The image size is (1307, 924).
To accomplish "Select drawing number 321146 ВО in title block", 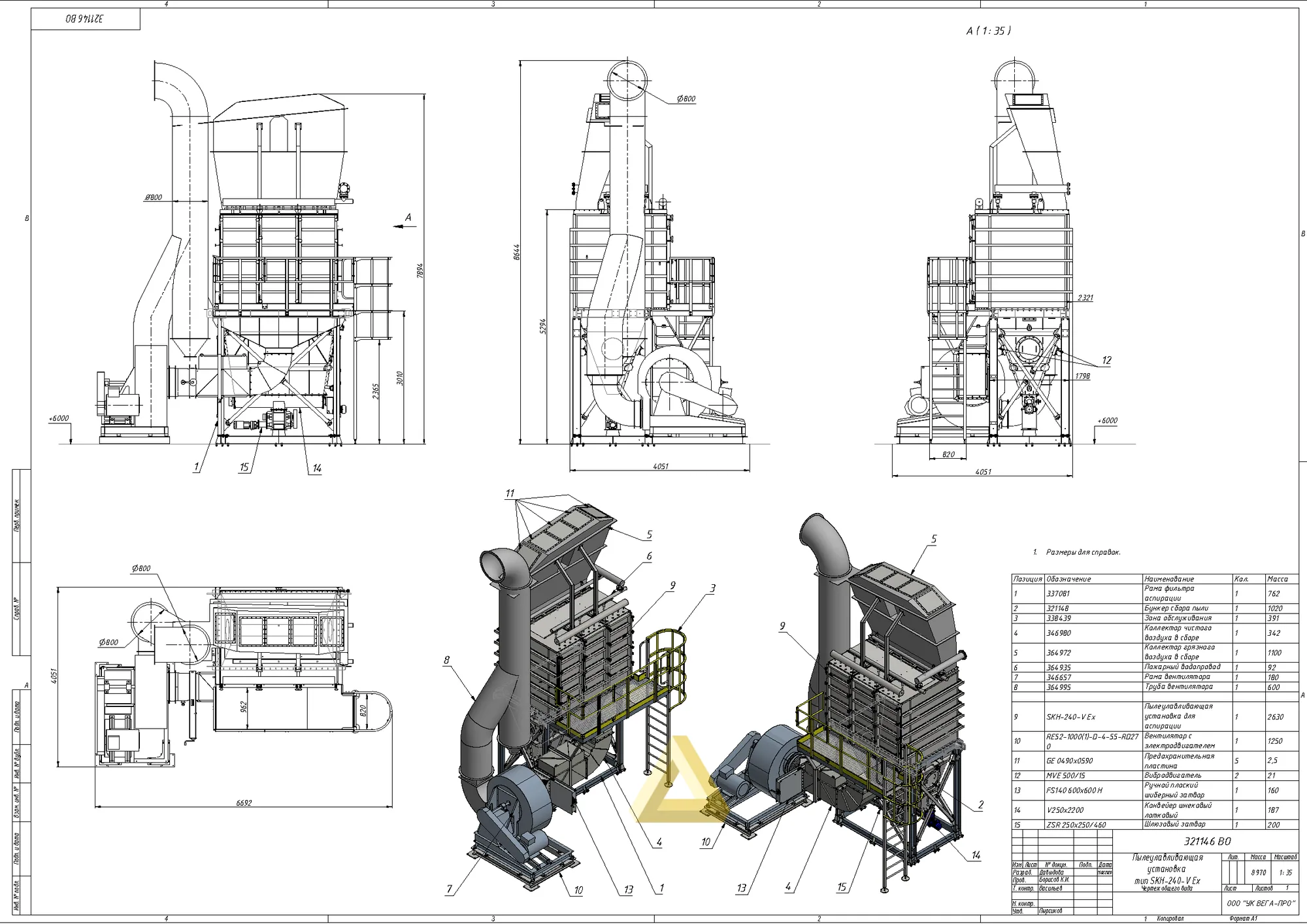I will tap(1207, 842).
